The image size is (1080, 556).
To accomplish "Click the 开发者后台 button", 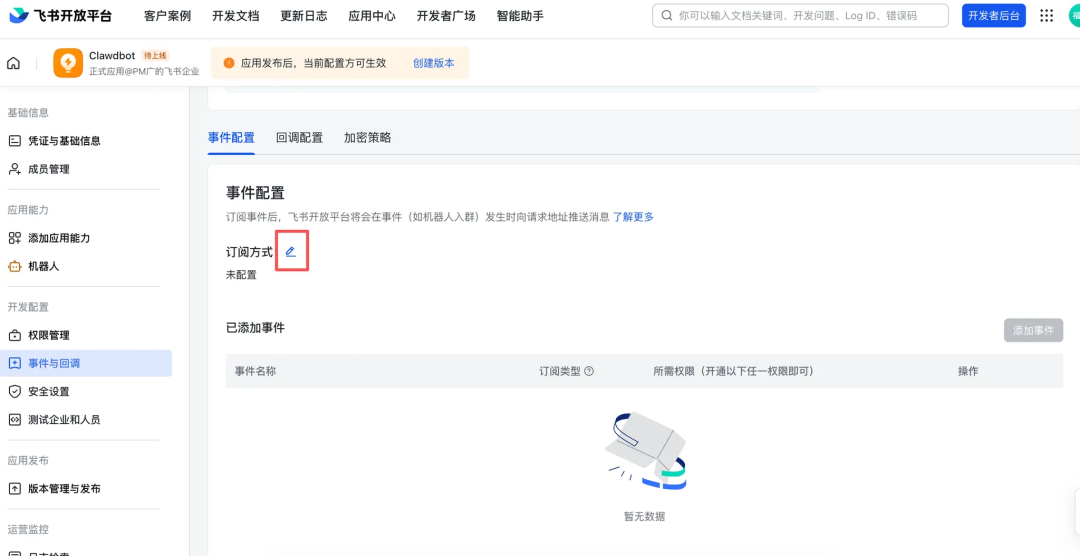I will point(993,16).
